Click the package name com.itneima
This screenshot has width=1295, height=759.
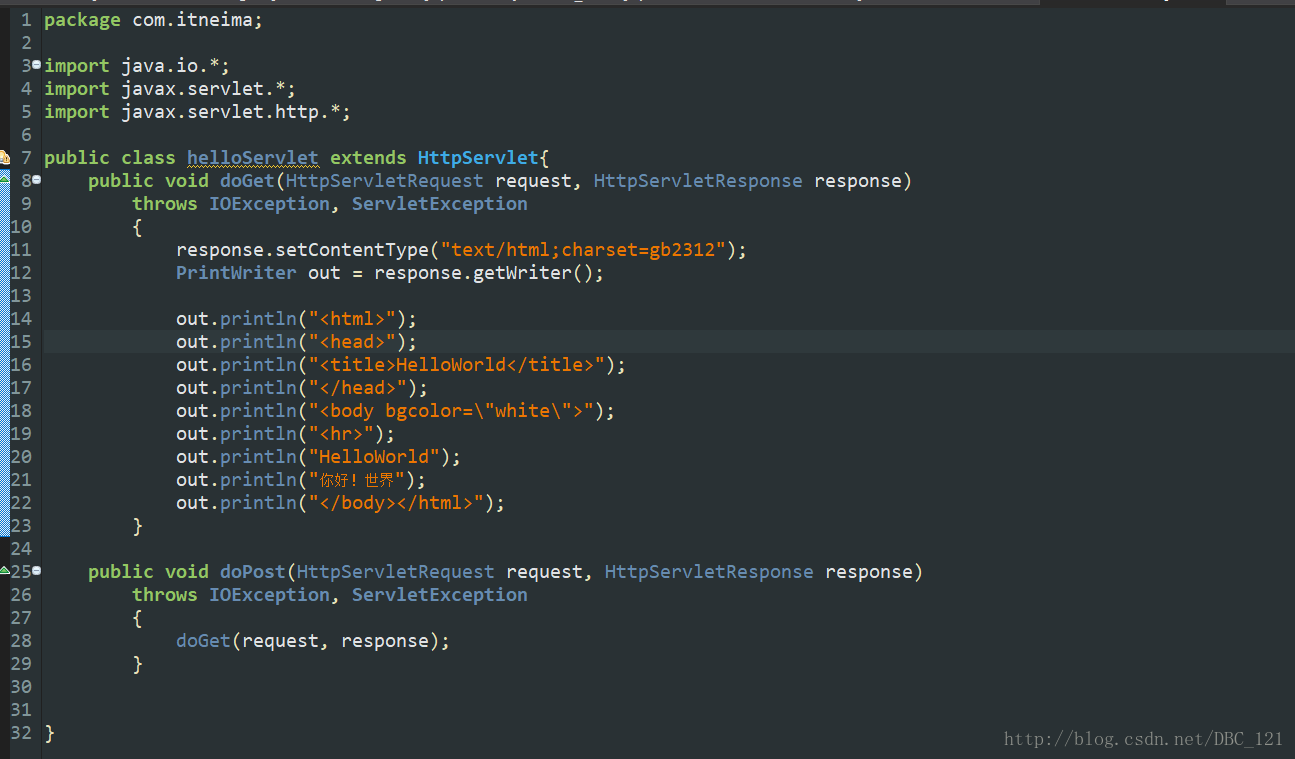[x=192, y=20]
